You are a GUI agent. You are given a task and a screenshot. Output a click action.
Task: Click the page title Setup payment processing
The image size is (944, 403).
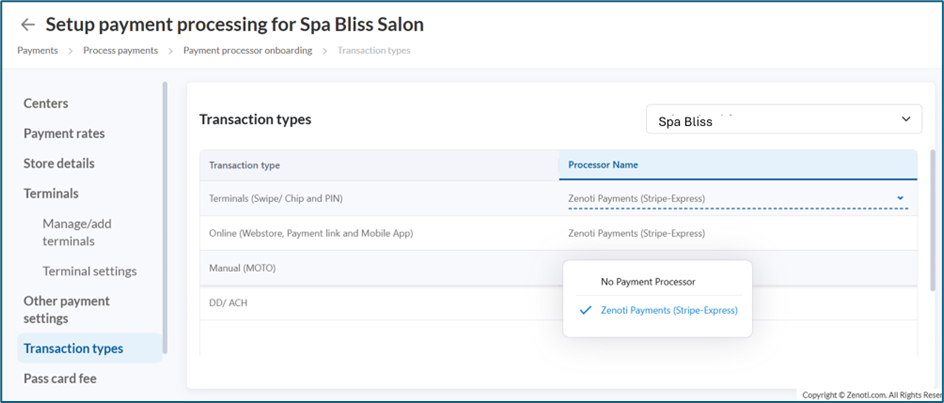tap(235, 24)
